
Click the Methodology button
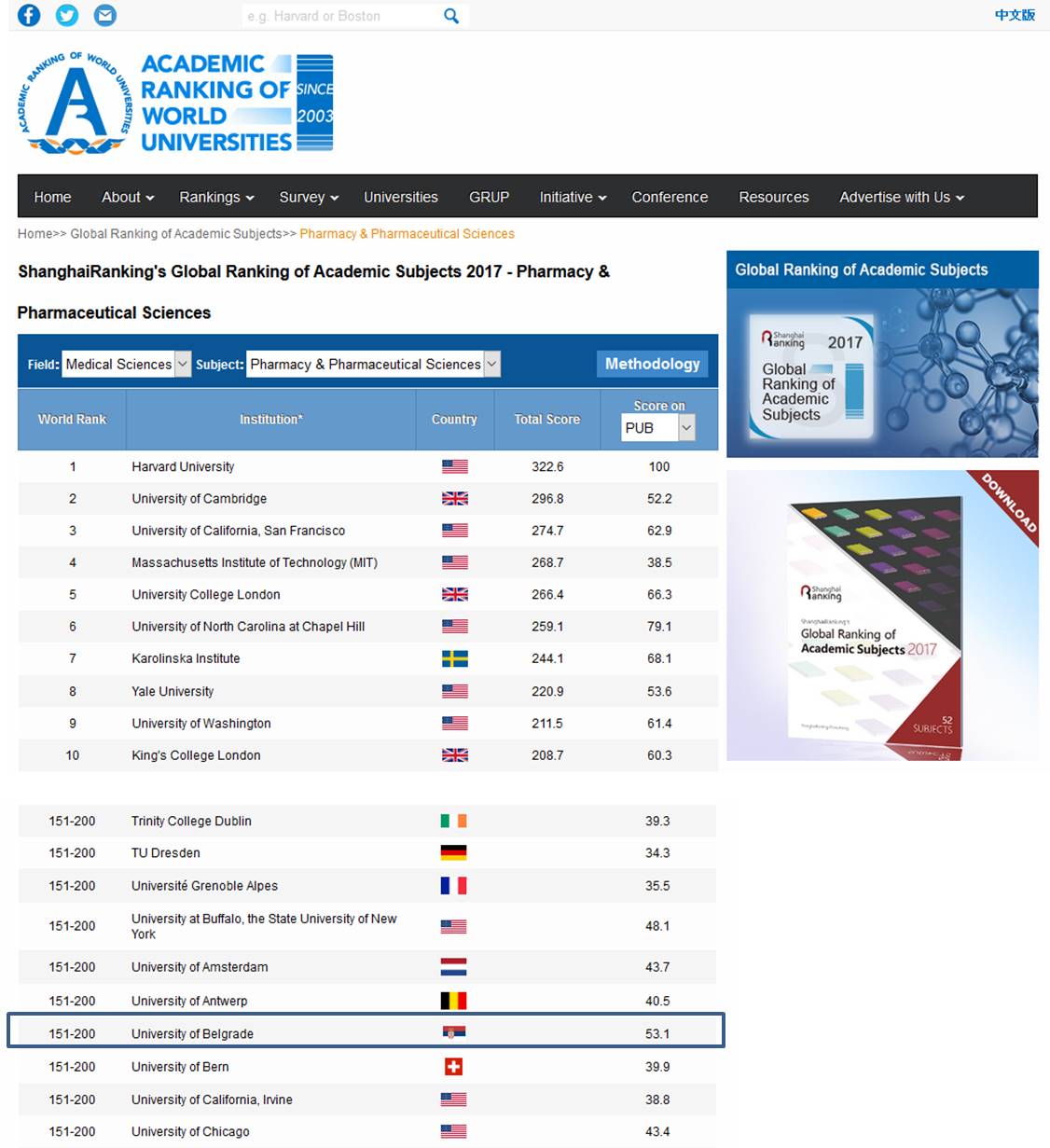(x=652, y=364)
